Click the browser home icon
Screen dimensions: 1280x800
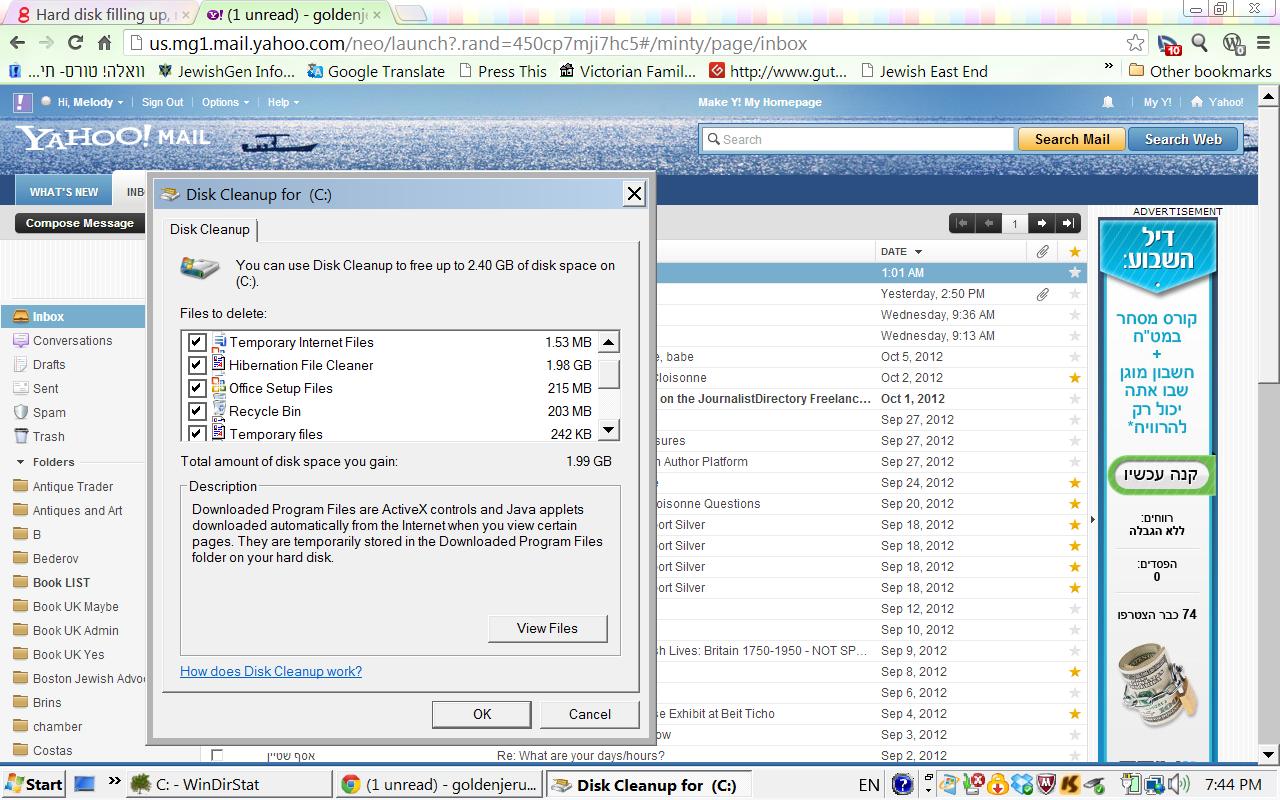tap(104, 43)
